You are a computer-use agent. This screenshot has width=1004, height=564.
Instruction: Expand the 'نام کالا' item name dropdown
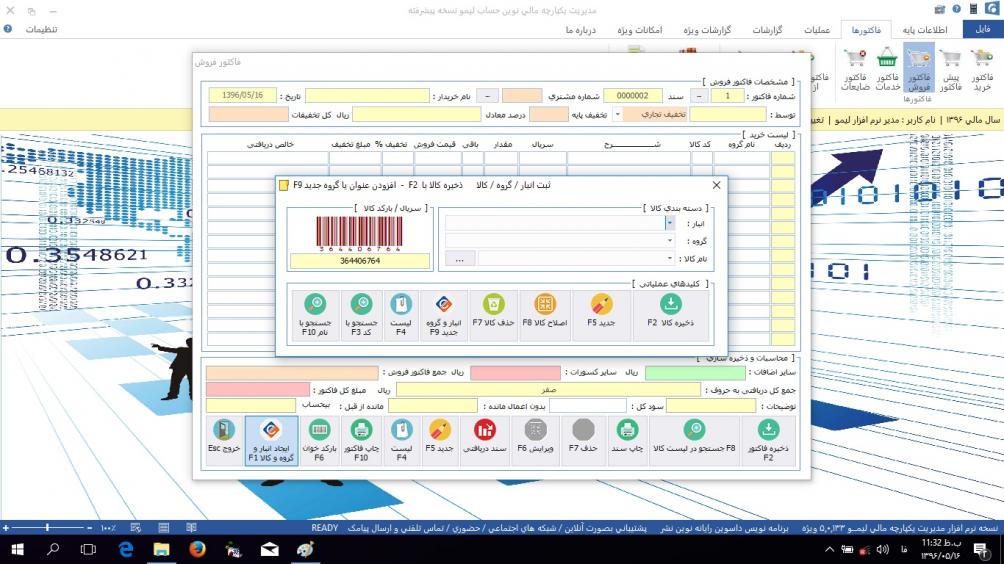[669, 259]
